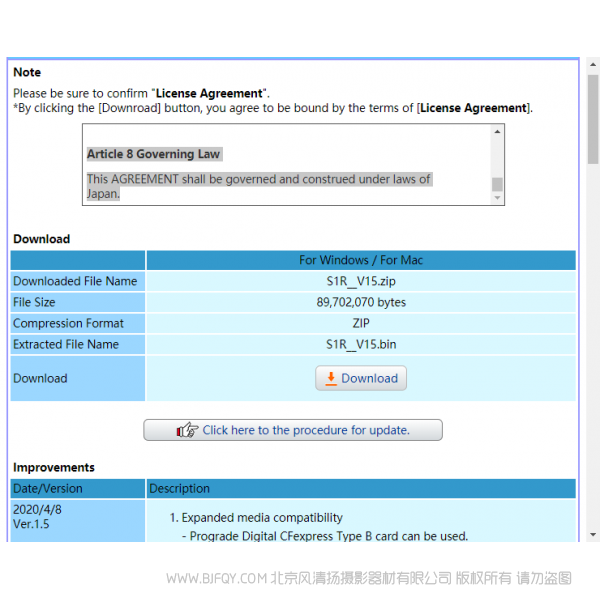
Task: Click the page scrollbar up arrow
Action: (x=592, y=65)
